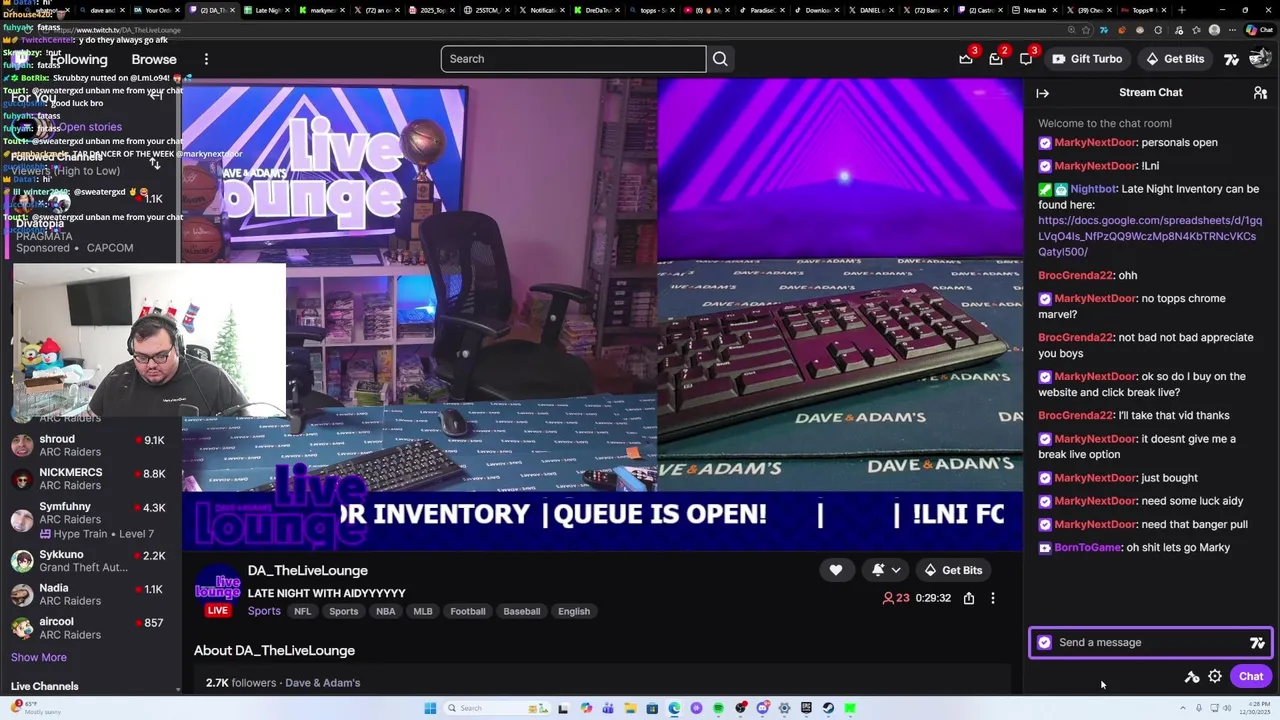The width and height of the screenshot is (1280, 720).
Task: Select the NBA tag
Action: pos(385,611)
